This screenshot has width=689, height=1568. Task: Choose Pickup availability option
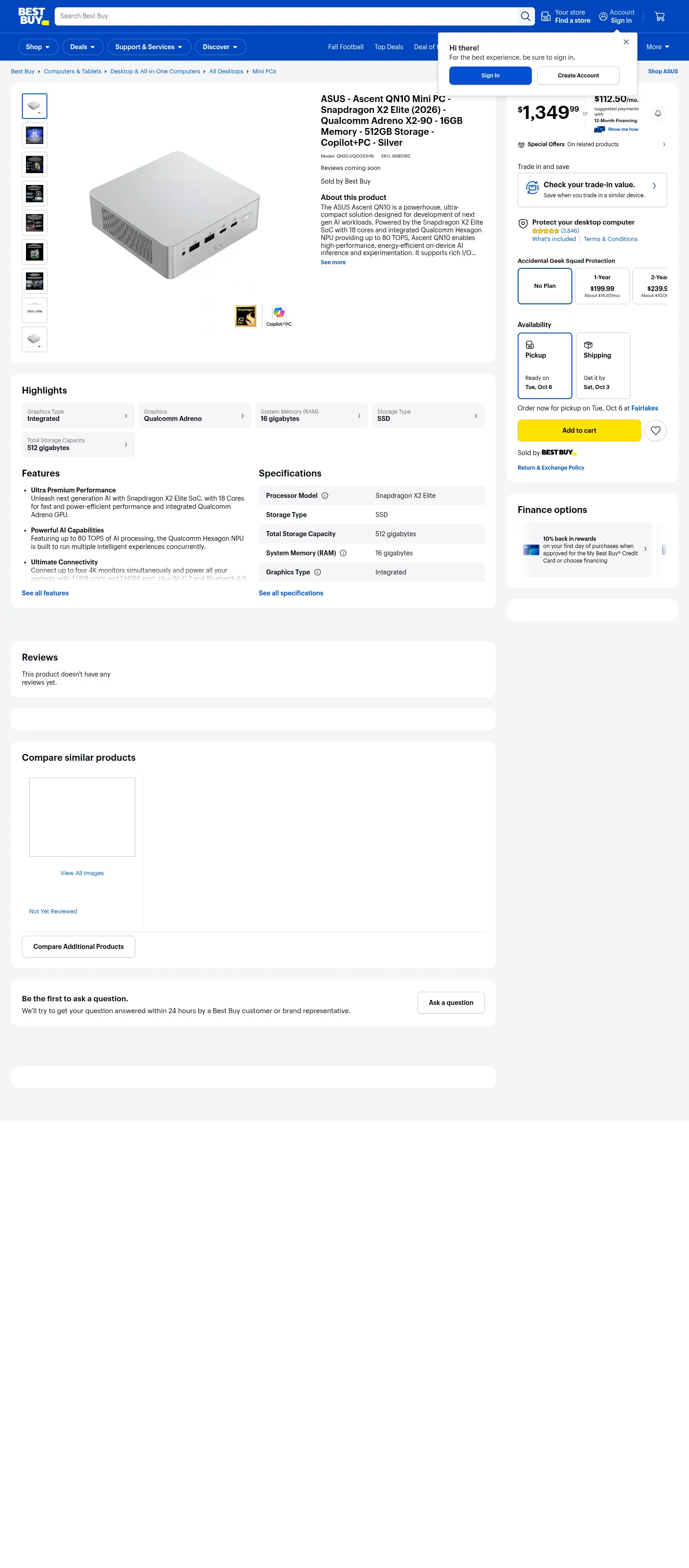[545, 365]
